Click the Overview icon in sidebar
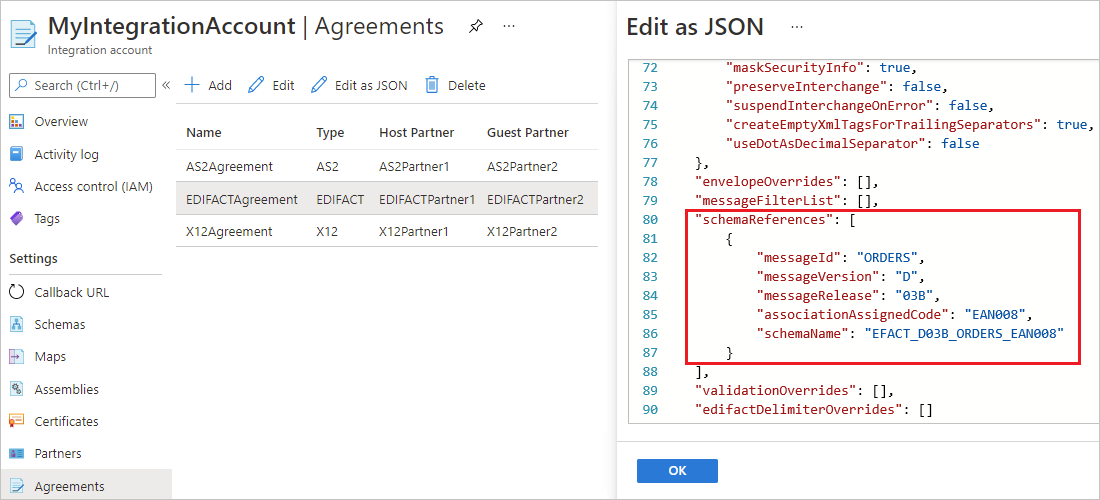The image size is (1100, 500). pos(17,121)
